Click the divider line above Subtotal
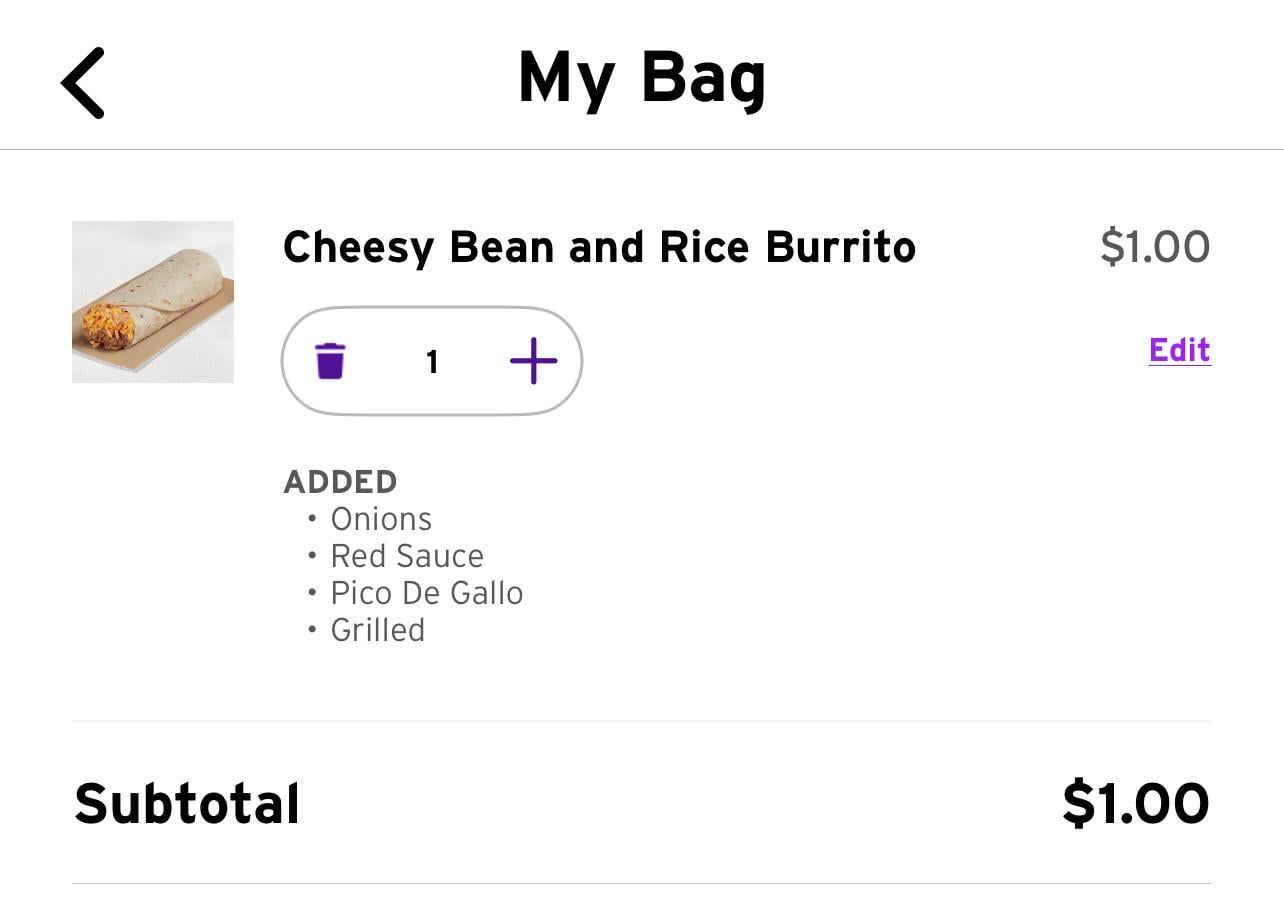This screenshot has width=1284, height=906. tap(642, 721)
